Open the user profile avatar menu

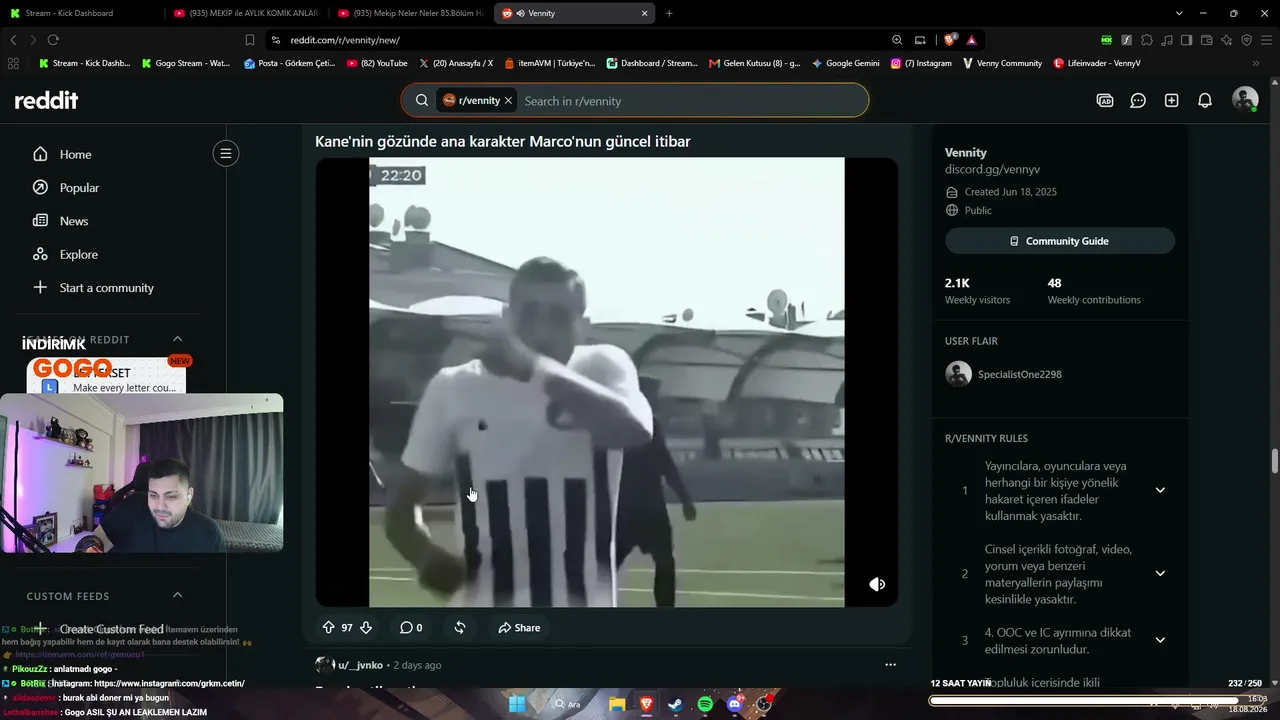tap(1245, 100)
